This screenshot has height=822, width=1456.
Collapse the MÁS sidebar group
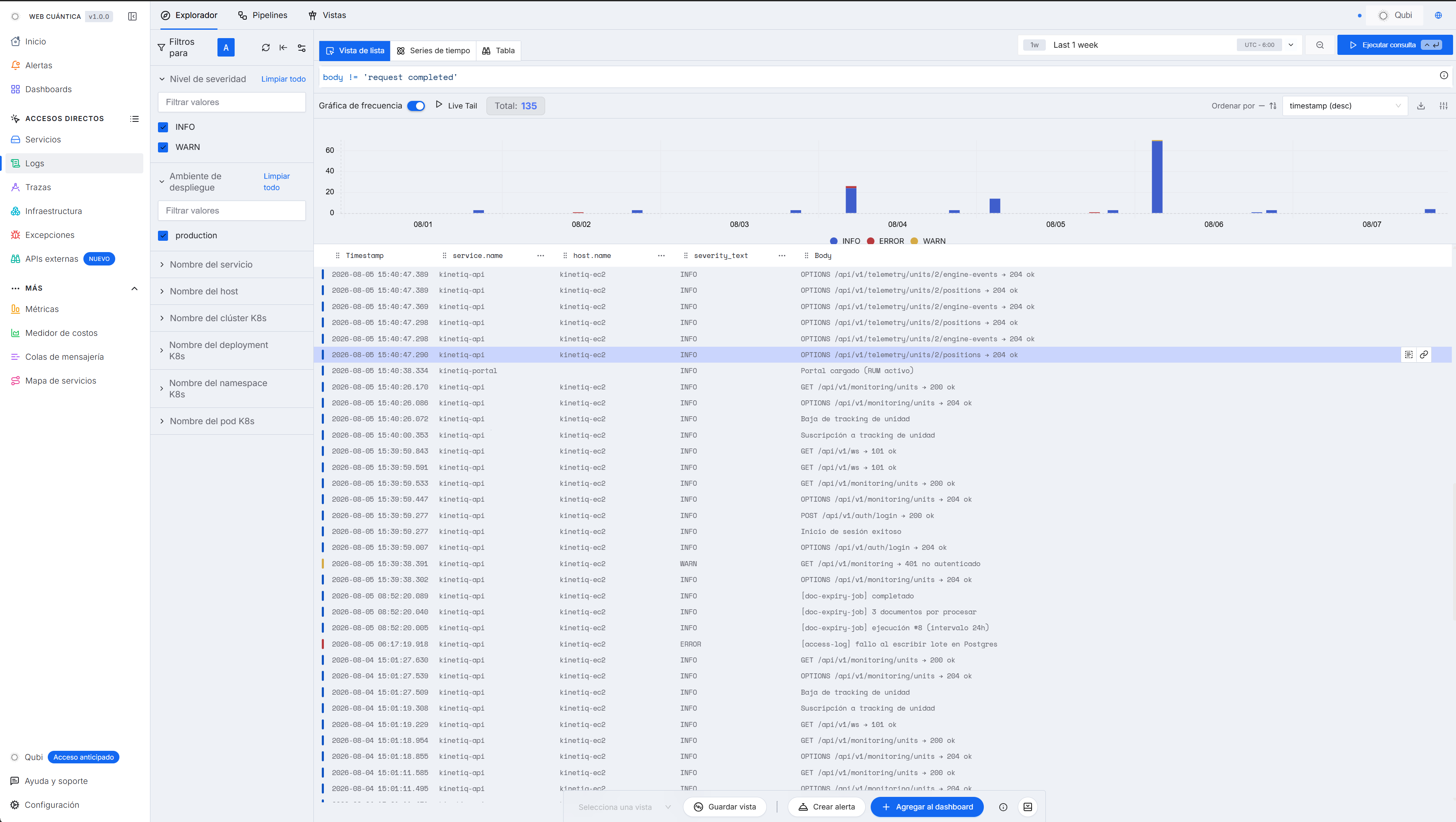point(134,289)
